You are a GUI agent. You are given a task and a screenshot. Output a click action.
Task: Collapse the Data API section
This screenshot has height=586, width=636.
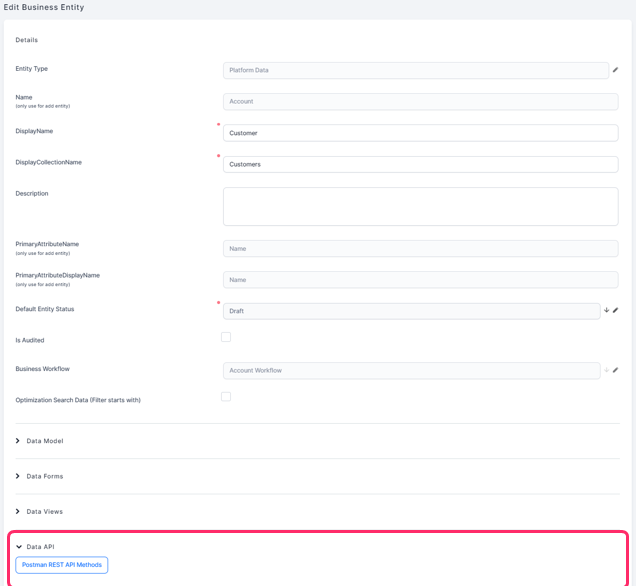coord(18,547)
